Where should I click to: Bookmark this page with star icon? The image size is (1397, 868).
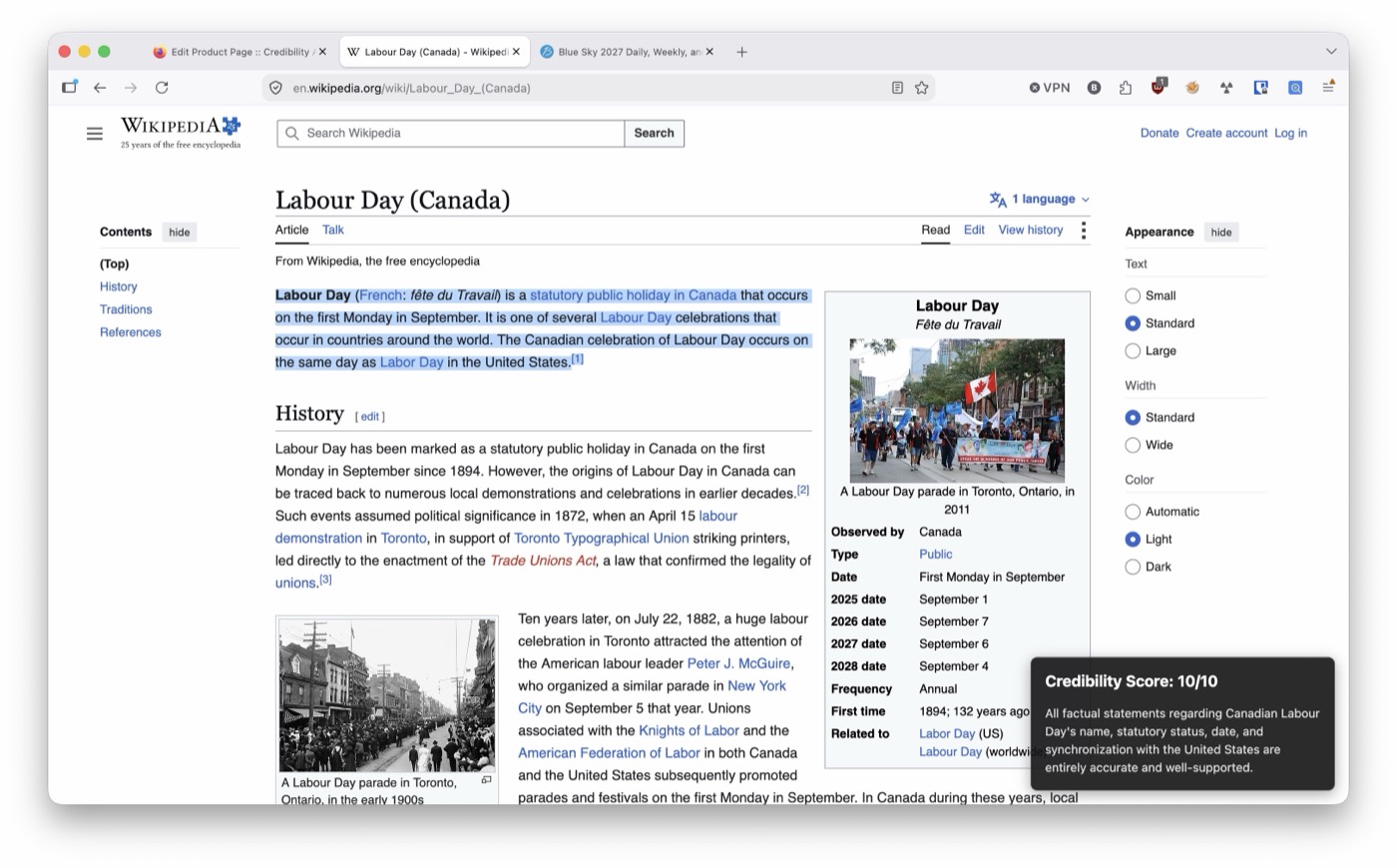pos(922,88)
